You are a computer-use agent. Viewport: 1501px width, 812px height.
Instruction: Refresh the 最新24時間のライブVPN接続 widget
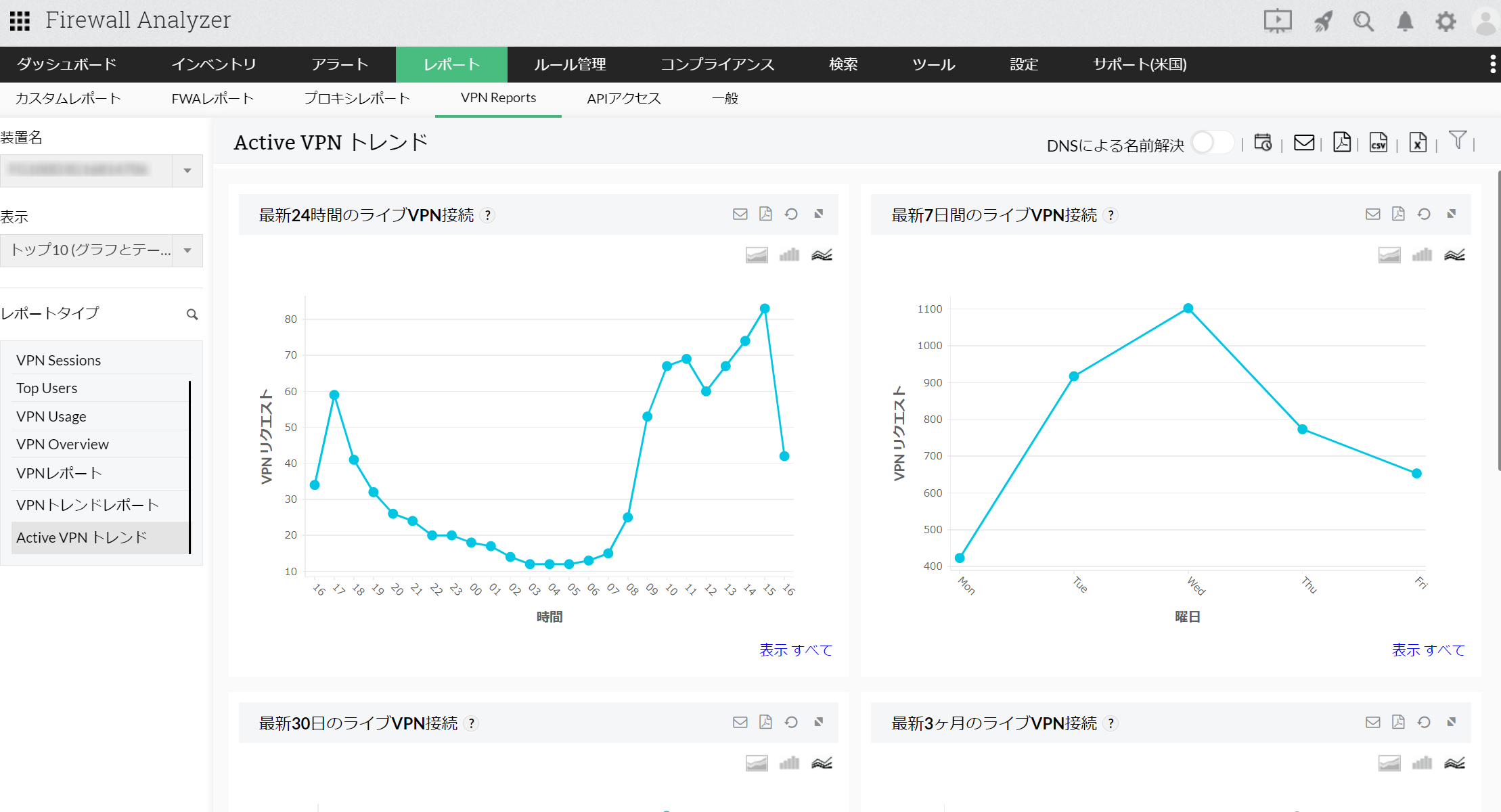[791, 215]
